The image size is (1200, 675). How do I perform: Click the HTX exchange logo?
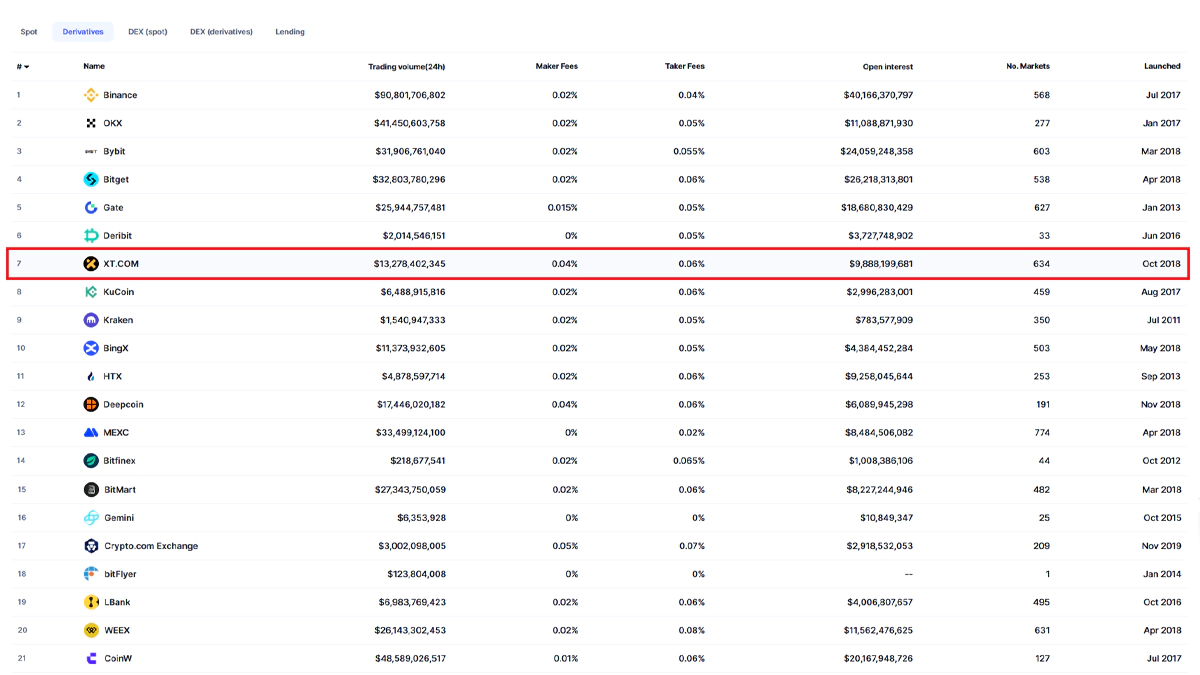click(91, 376)
